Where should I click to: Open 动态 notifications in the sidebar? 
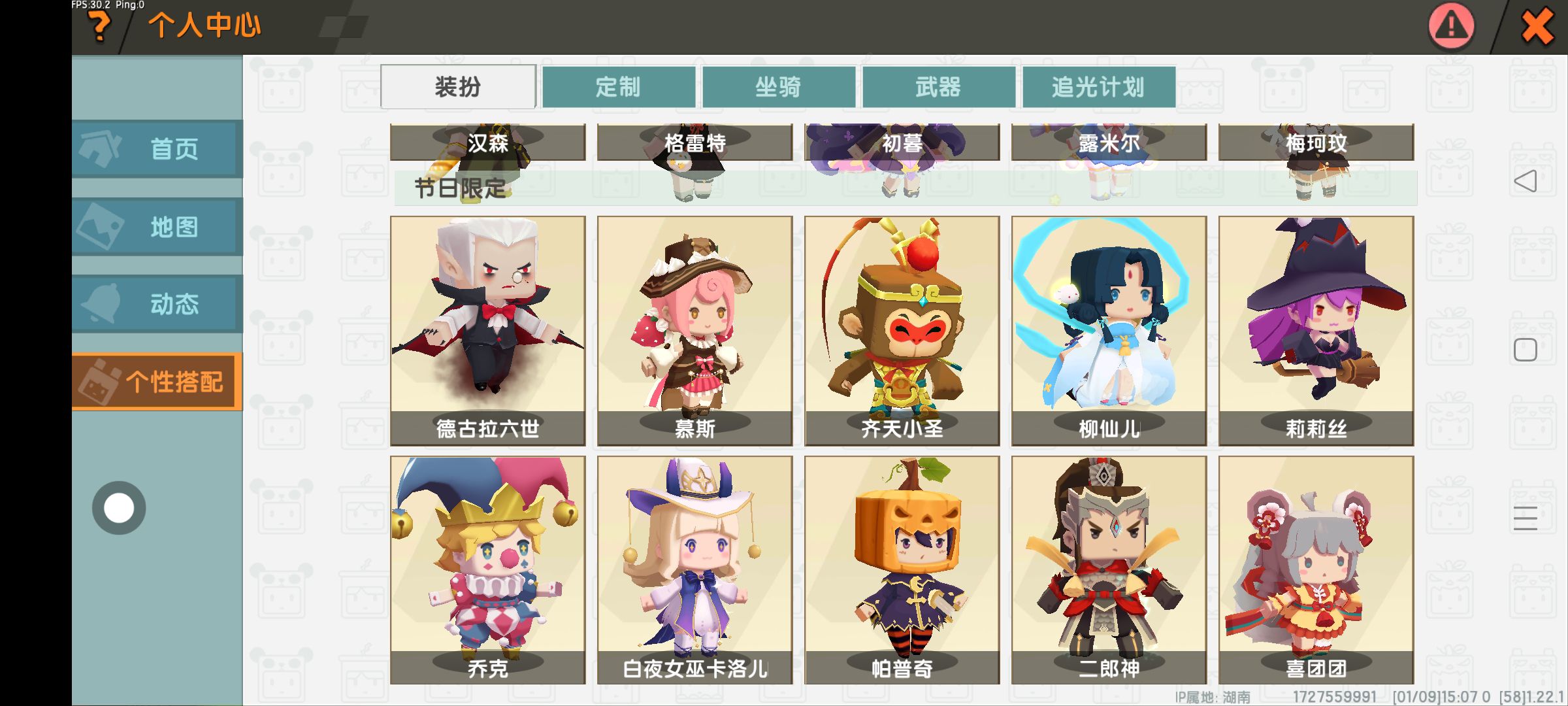click(157, 304)
